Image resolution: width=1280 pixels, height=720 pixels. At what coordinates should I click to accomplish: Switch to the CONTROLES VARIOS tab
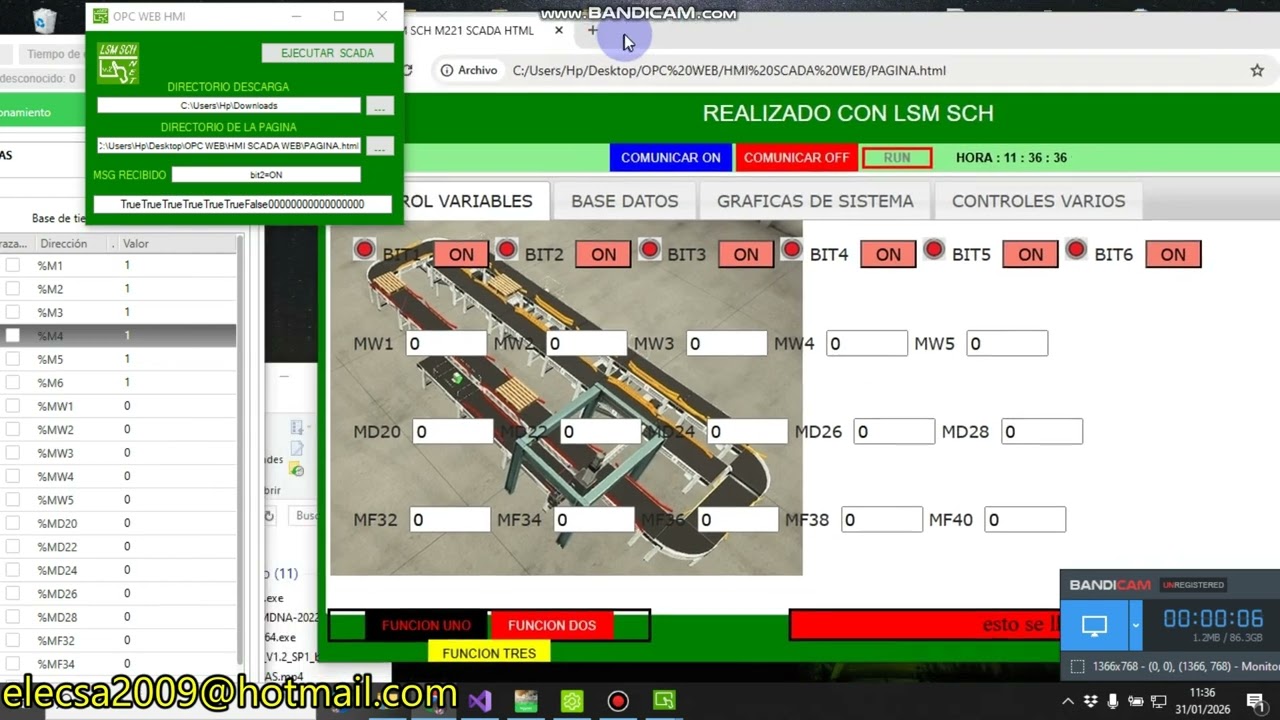tap(1038, 201)
